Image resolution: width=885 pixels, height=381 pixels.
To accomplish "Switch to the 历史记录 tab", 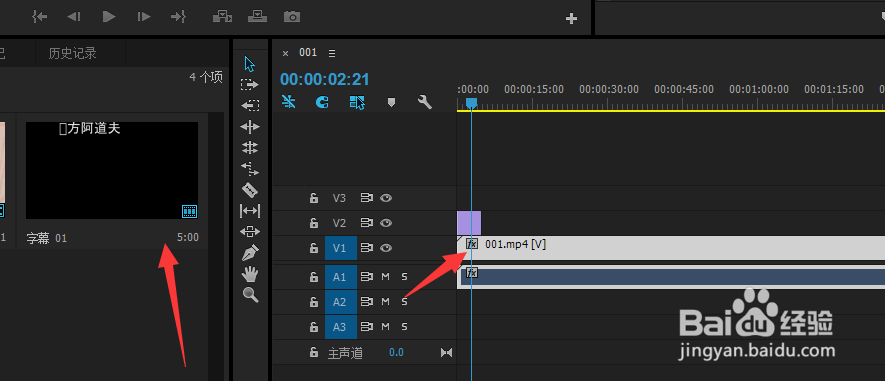I will click(x=72, y=54).
